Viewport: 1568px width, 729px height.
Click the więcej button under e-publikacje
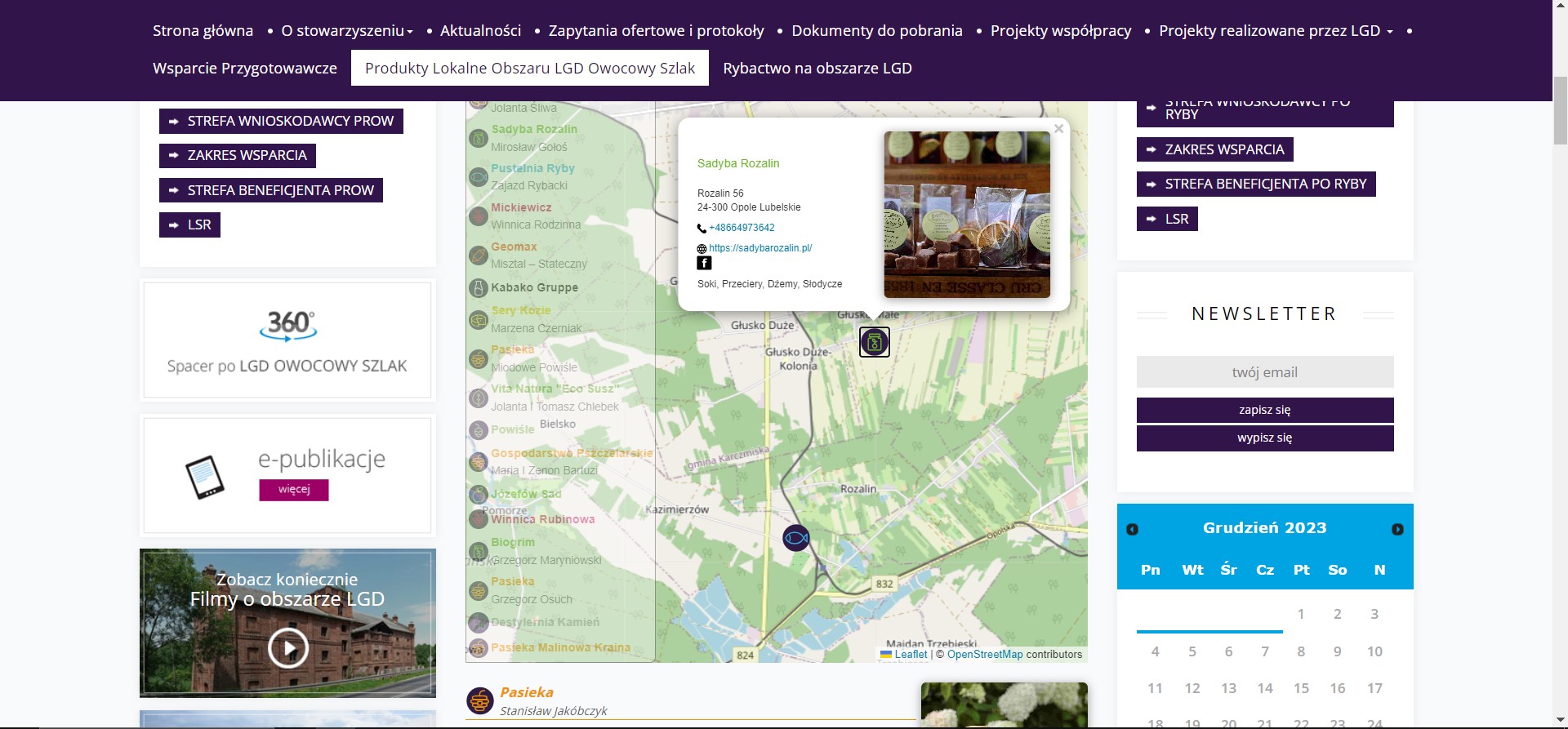[294, 489]
